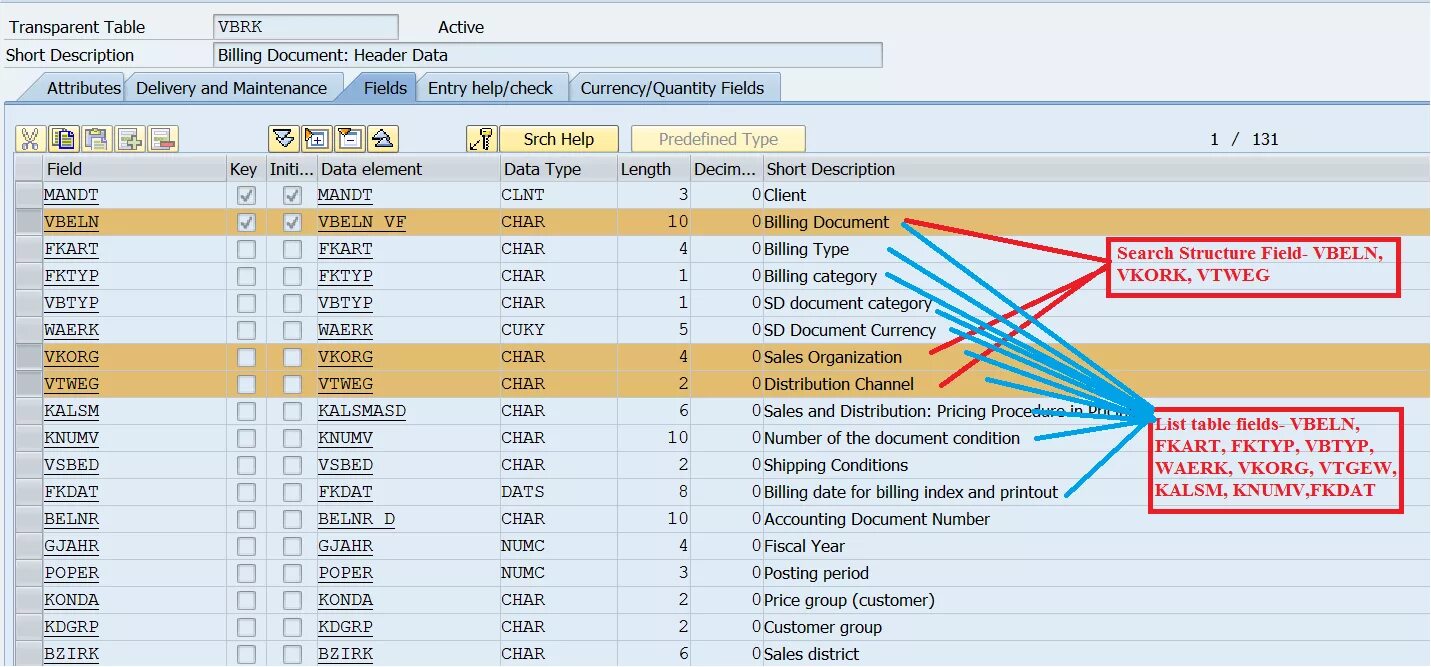The height and width of the screenshot is (667, 1431).
Task: Click the insert row icon with green plus
Action: tap(128, 138)
